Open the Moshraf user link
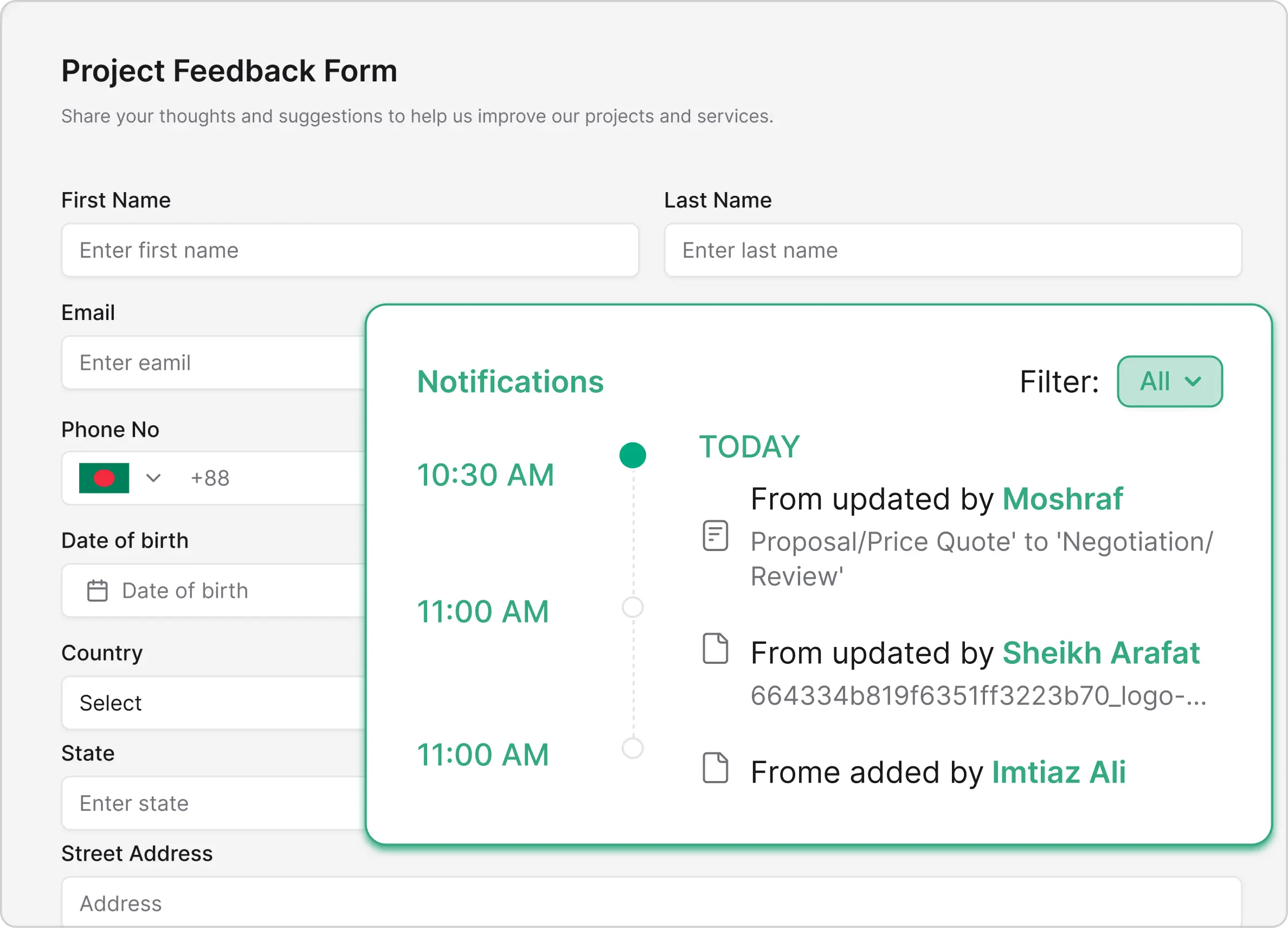Screen dimensions: 1288x928 (x=1062, y=499)
